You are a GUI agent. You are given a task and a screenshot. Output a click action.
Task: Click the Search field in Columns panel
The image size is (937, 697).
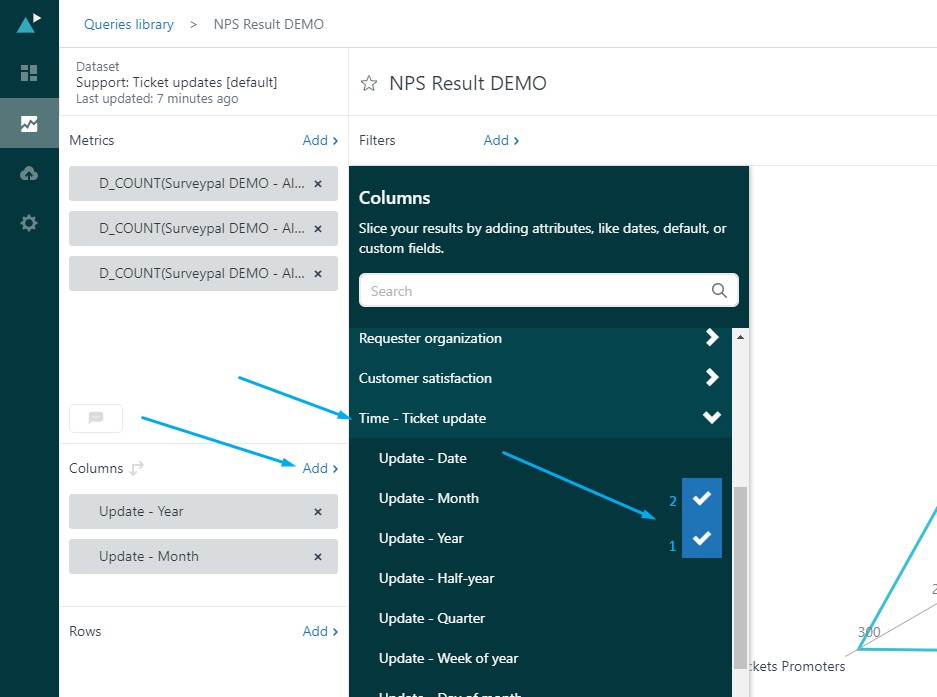coord(549,291)
